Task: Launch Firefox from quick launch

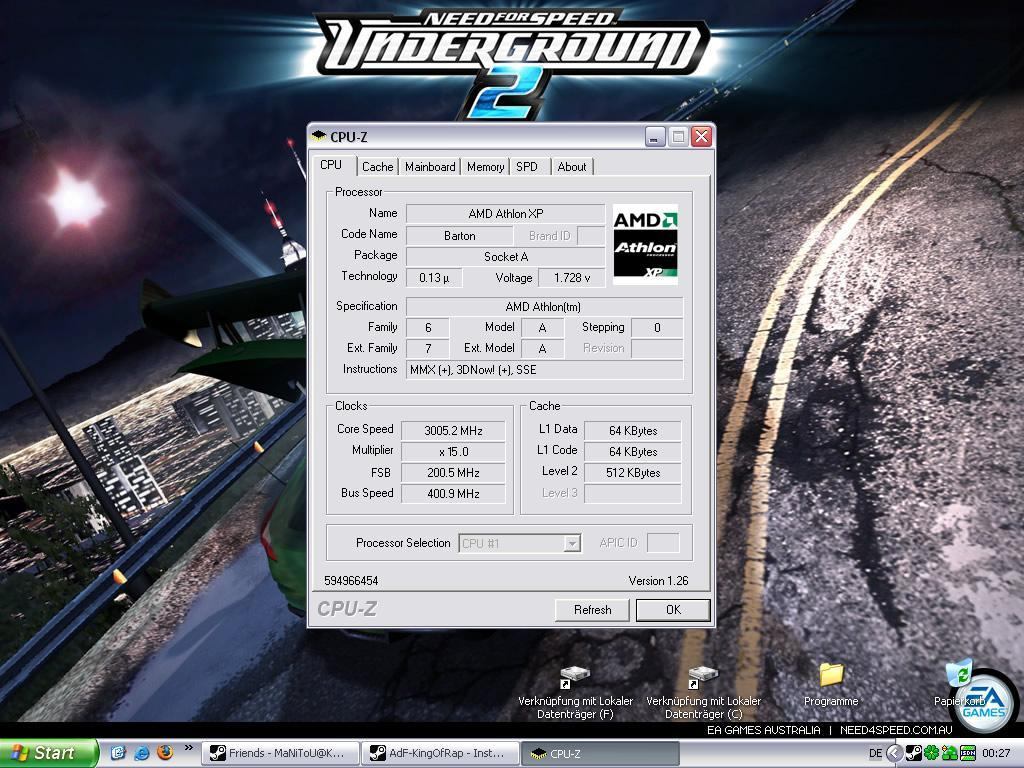Action: click(165, 753)
